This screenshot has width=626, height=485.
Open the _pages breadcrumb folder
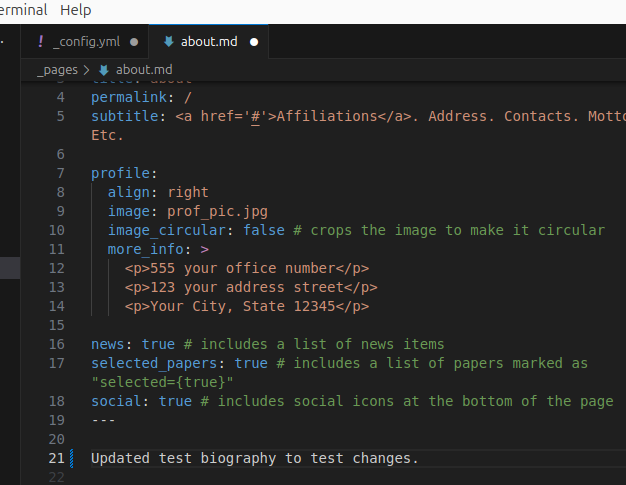[x=59, y=70]
